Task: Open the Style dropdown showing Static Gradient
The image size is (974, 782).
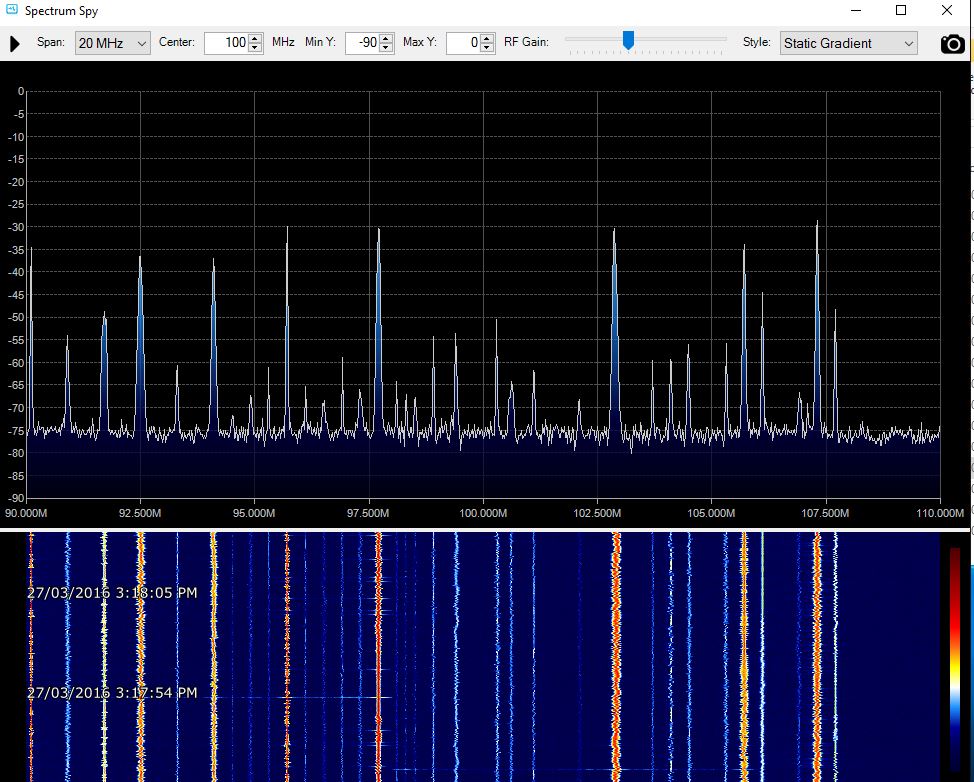Action: (847, 44)
